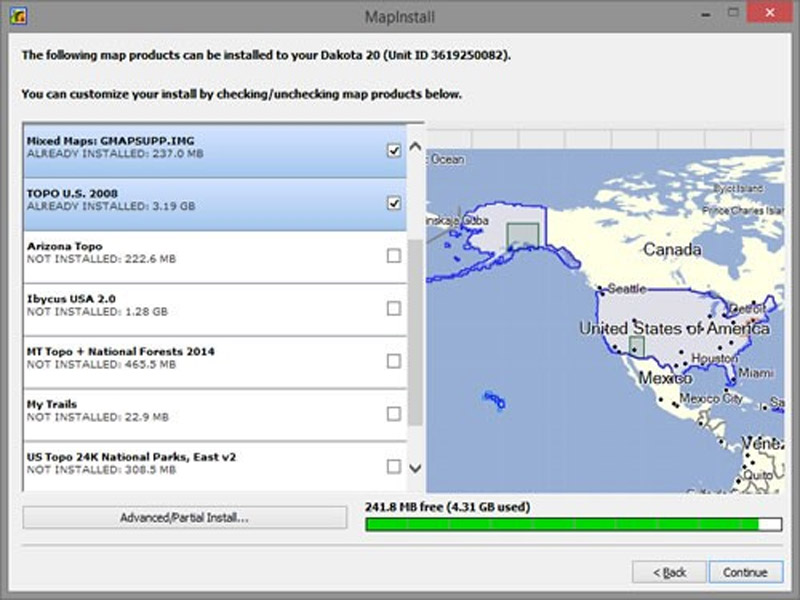Check US Topo 24K National Parks checkbox
The width and height of the screenshot is (800, 600).
pyautogui.click(x=394, y=466)
